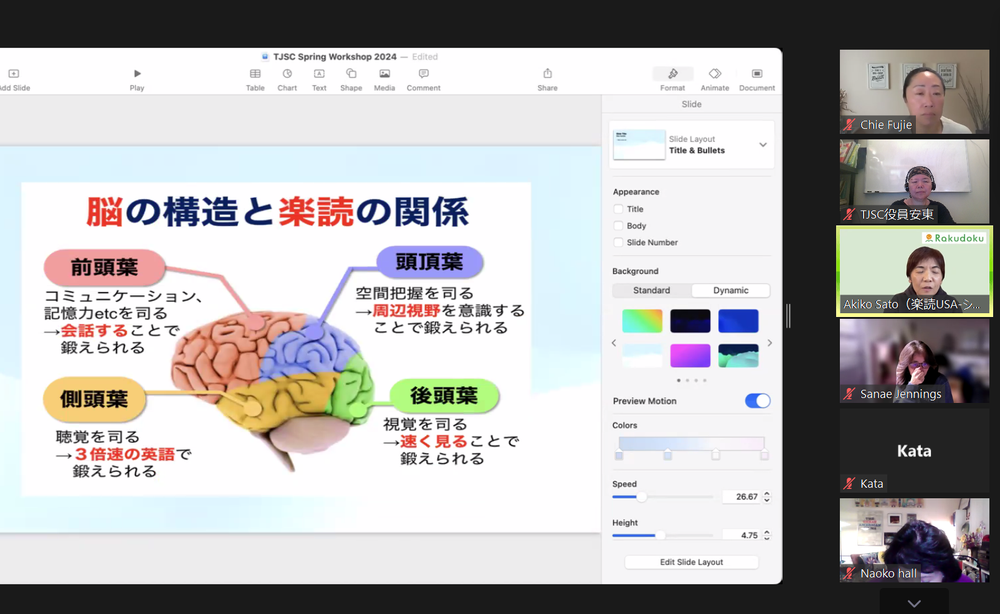Select the Standard background tab
Viewport: 1000px width, 614px height.
(x=651, y=290)
